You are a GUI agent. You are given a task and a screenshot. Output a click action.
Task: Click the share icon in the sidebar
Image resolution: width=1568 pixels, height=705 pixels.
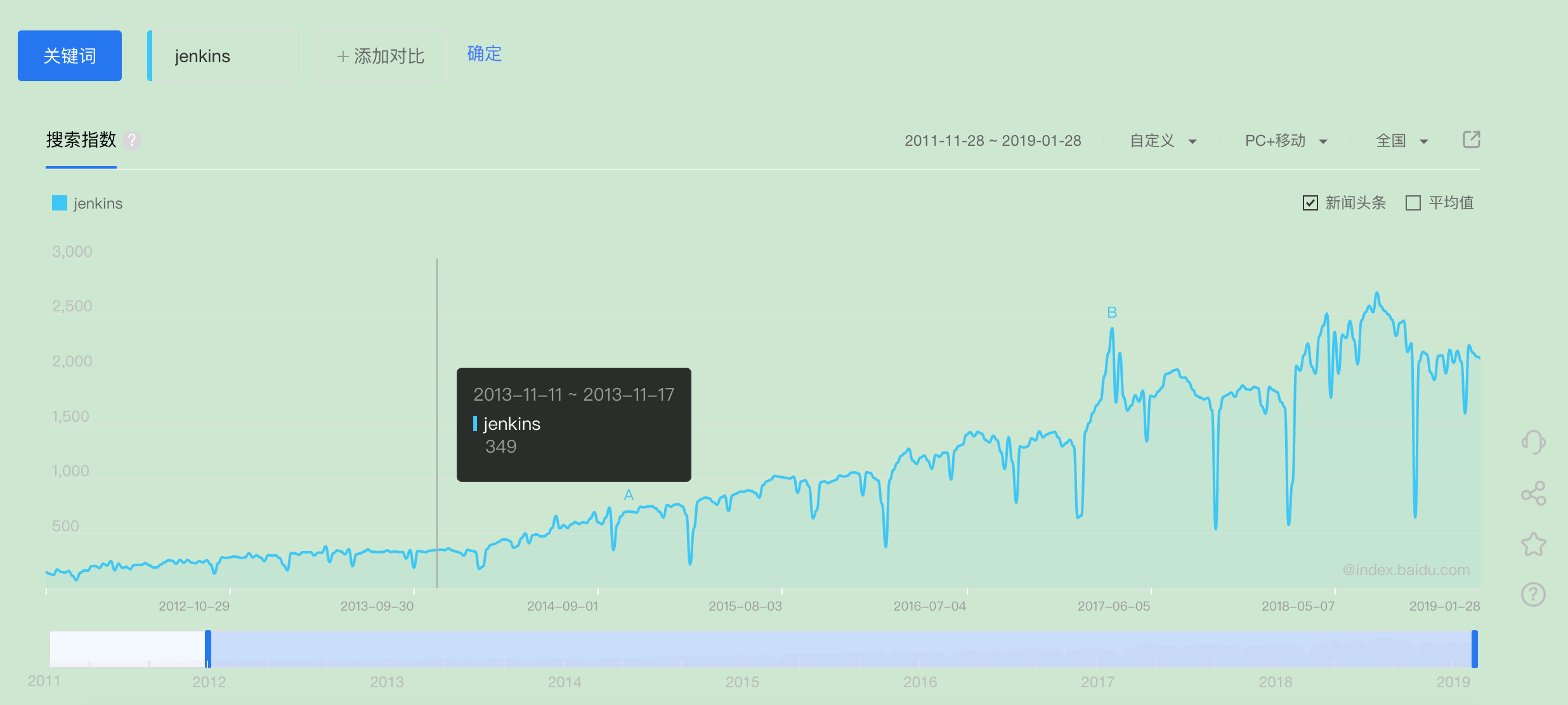(x=1533, y=493)
